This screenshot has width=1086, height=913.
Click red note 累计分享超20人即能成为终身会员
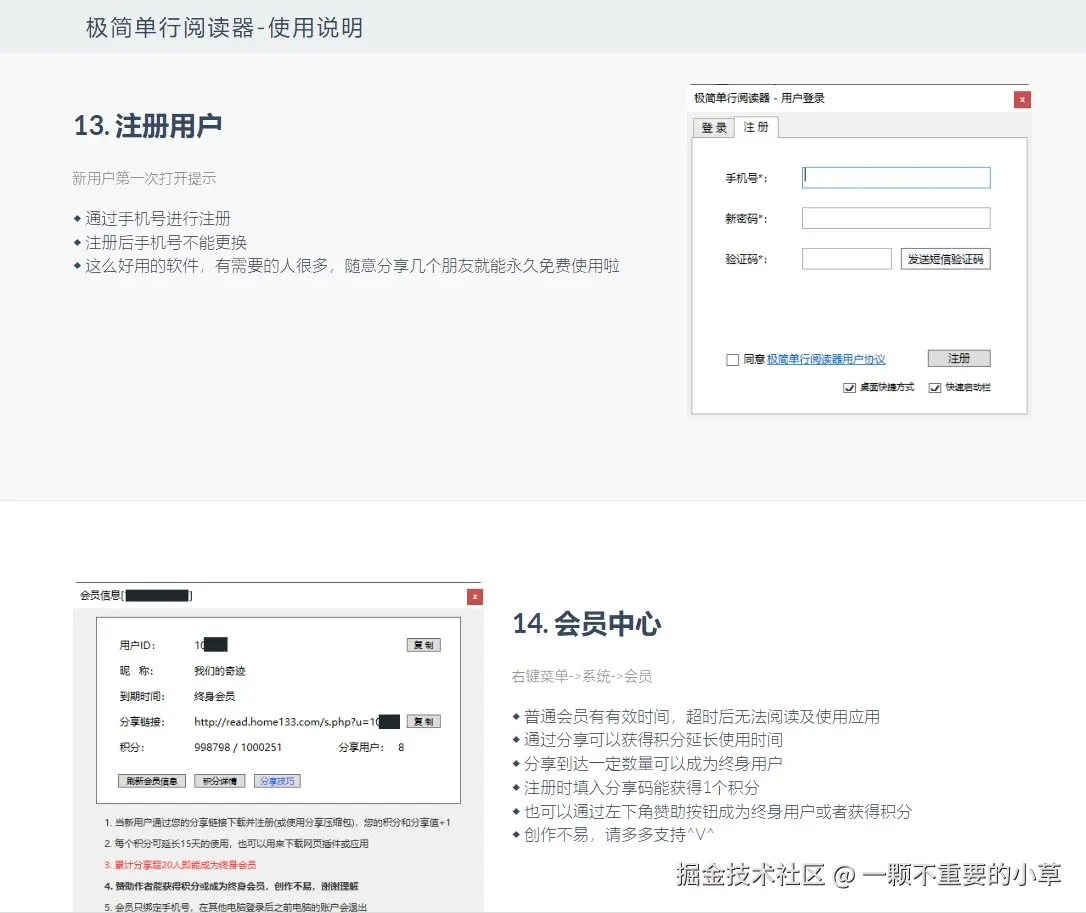coord(180,865)
